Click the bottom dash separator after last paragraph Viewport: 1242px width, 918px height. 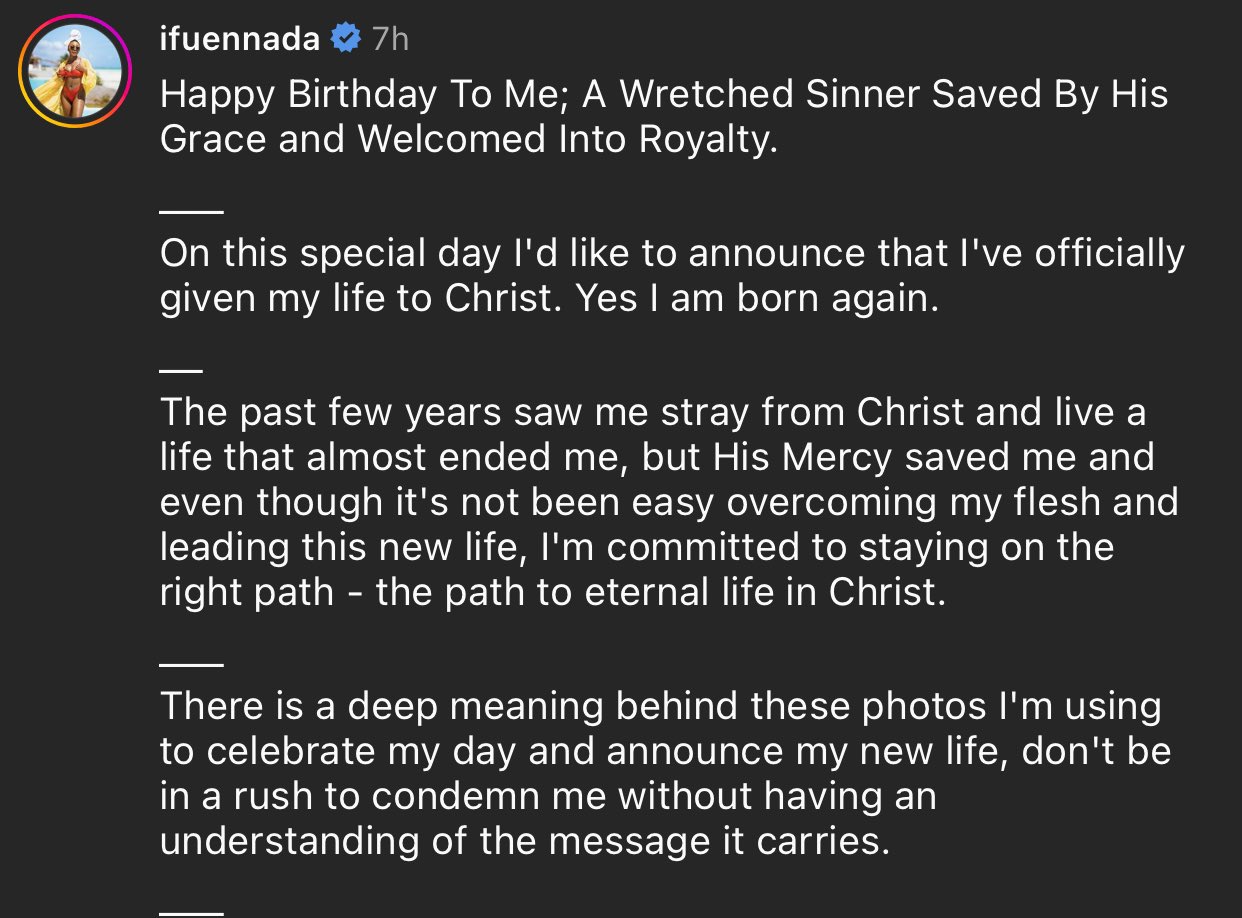pos(191,913)
